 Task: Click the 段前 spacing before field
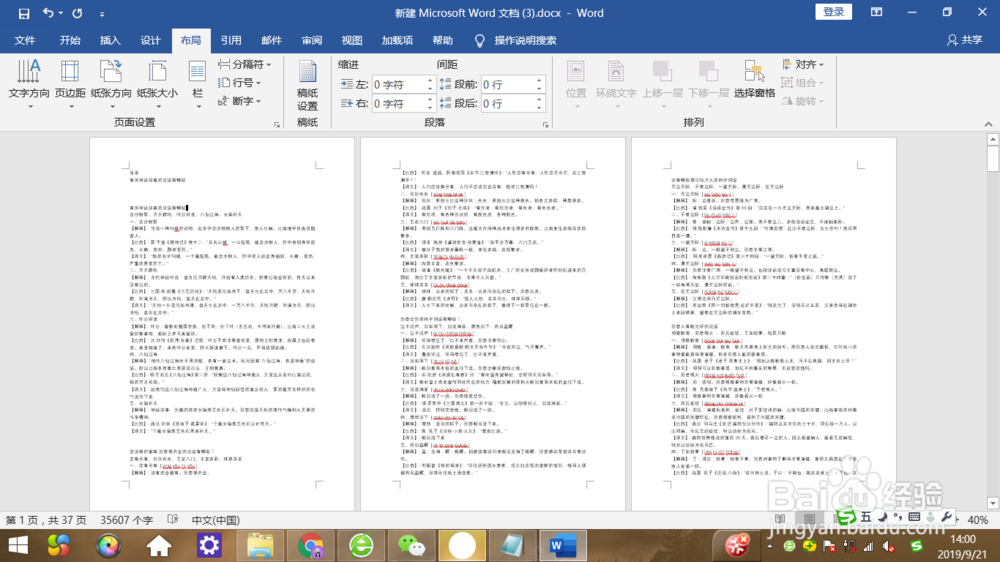(x=508, y=84)
